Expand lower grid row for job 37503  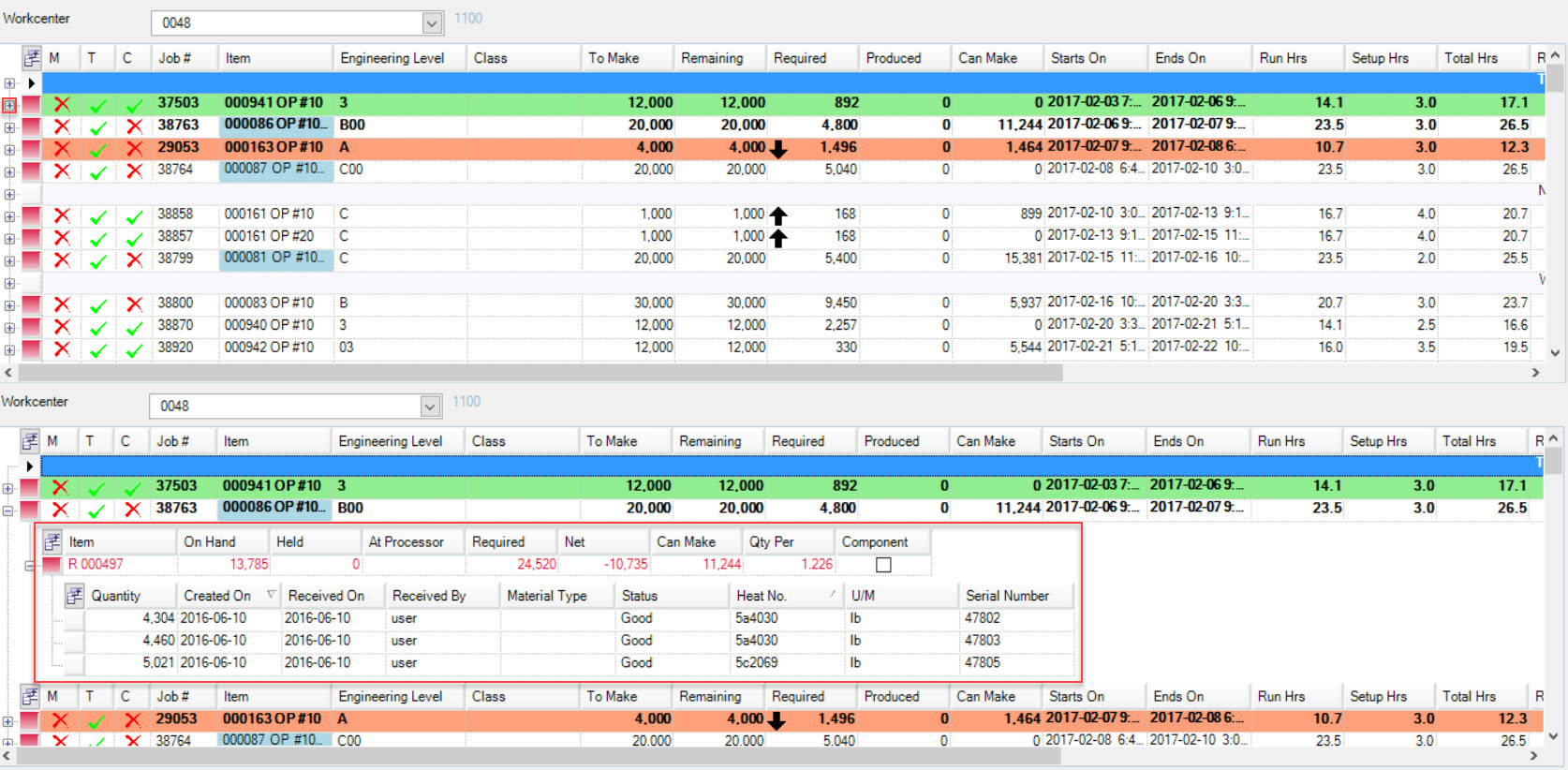[7, 488]
